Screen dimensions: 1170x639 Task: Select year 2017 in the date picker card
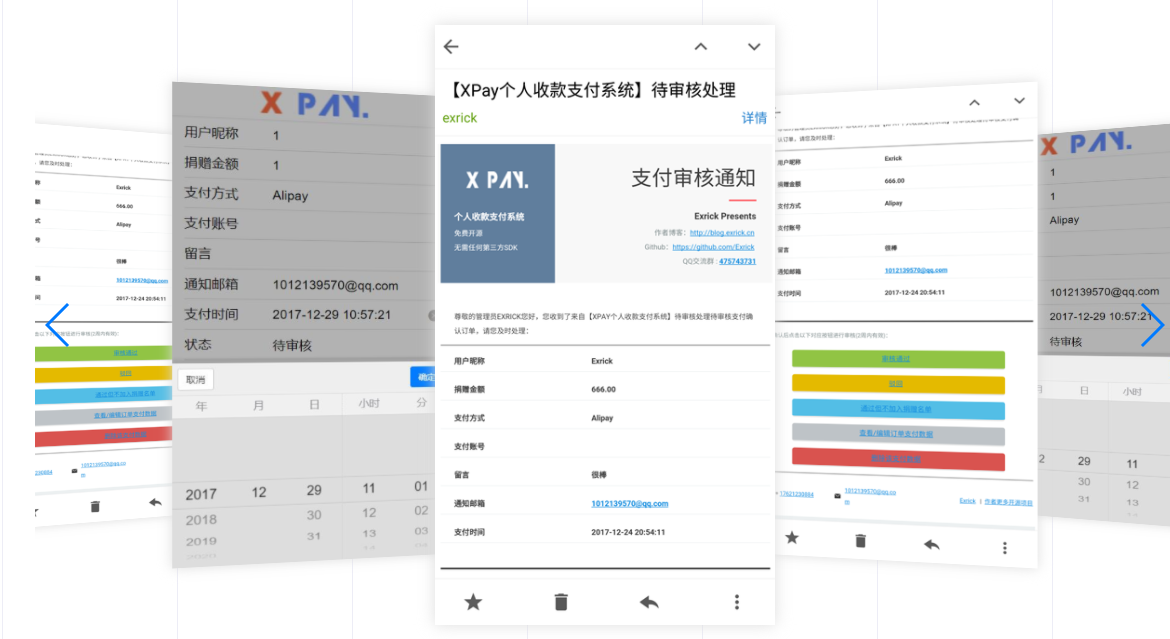click(x=201, y=494)
